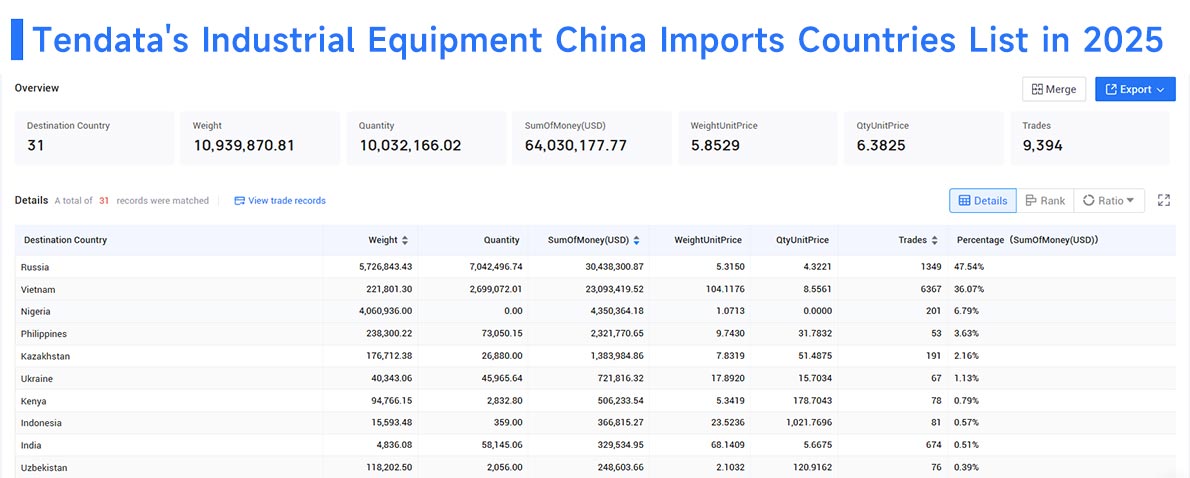Select the Vietnam row

click(595, 289)
